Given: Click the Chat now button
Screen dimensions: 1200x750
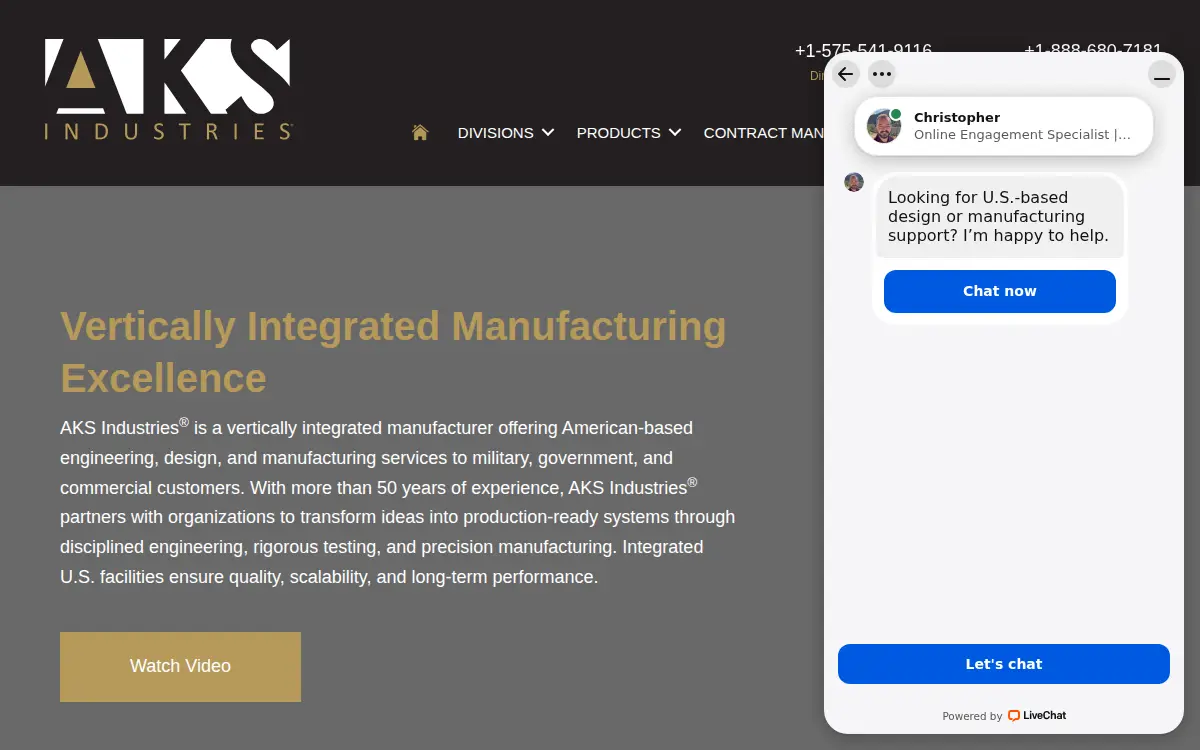Looking at the screenshot, I should (x=1000, y=291).
